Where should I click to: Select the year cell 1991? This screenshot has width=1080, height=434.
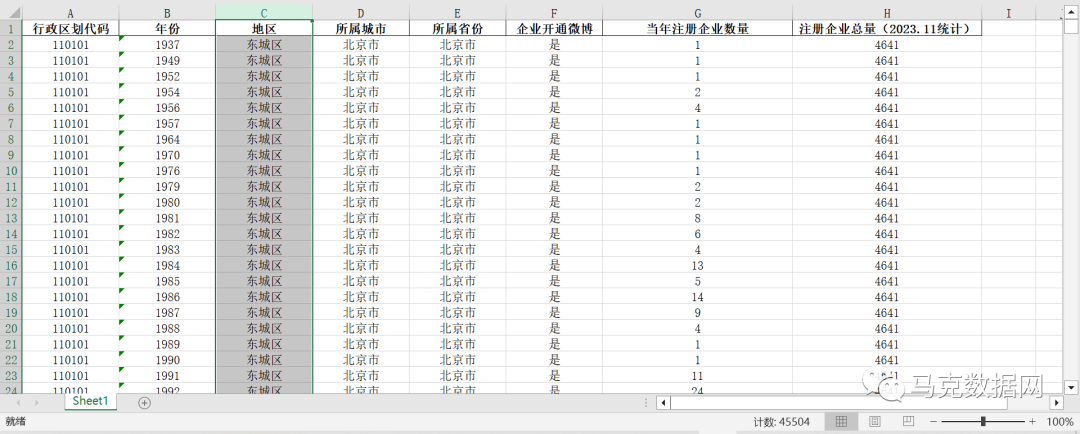click(x=167, y=376)
